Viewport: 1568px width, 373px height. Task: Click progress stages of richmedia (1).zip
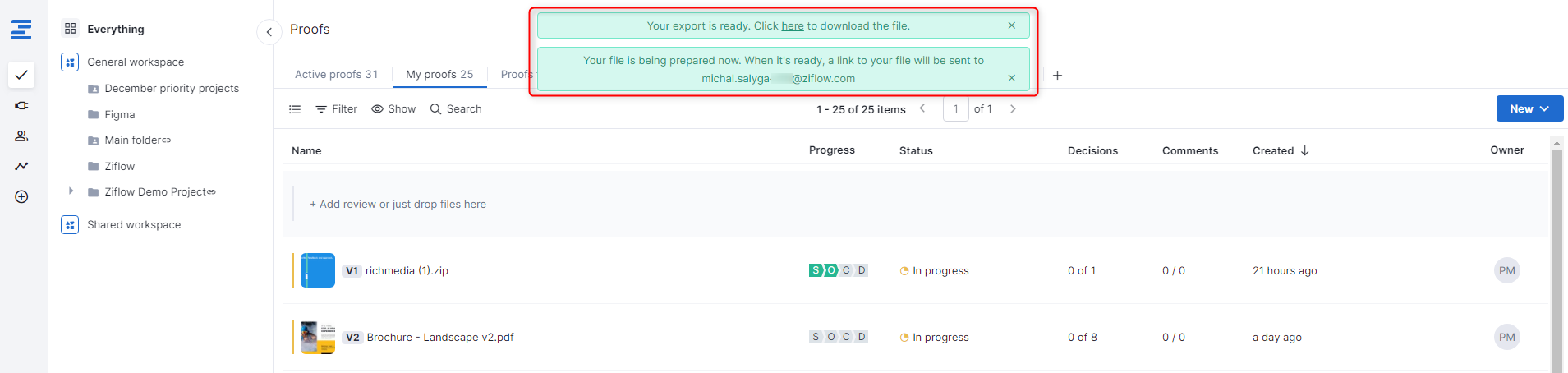(838, 270)
